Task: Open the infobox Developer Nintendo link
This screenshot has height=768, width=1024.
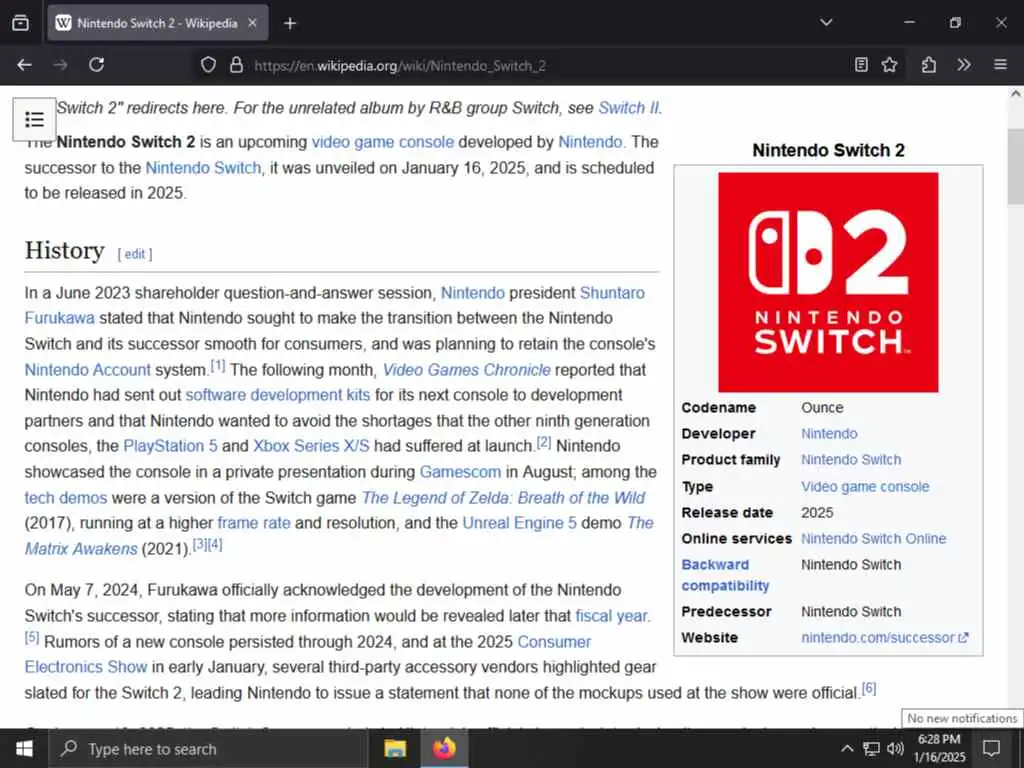Action: pyautogui.click(x=829, y=434)
